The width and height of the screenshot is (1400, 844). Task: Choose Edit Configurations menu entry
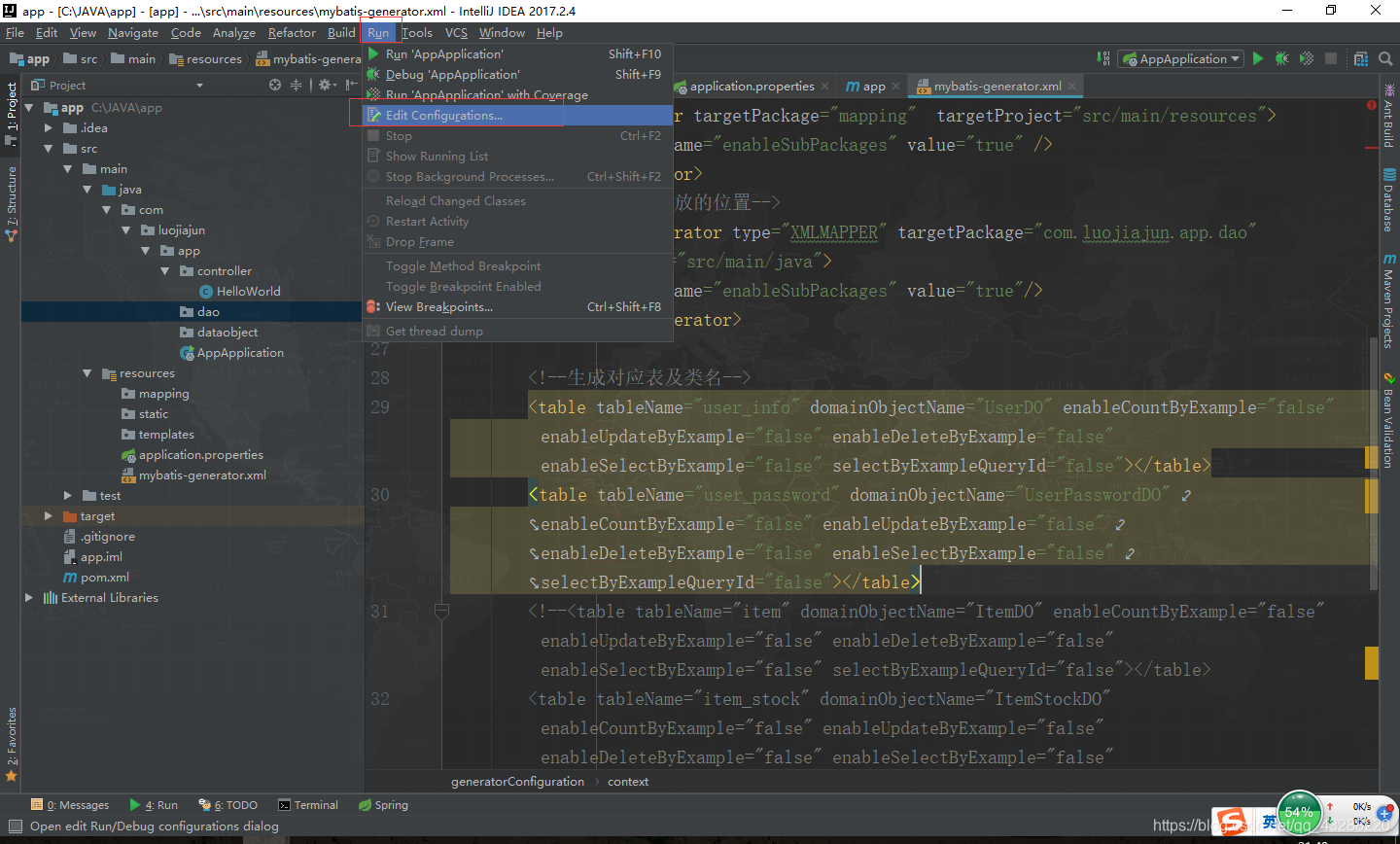click(517, 116)
